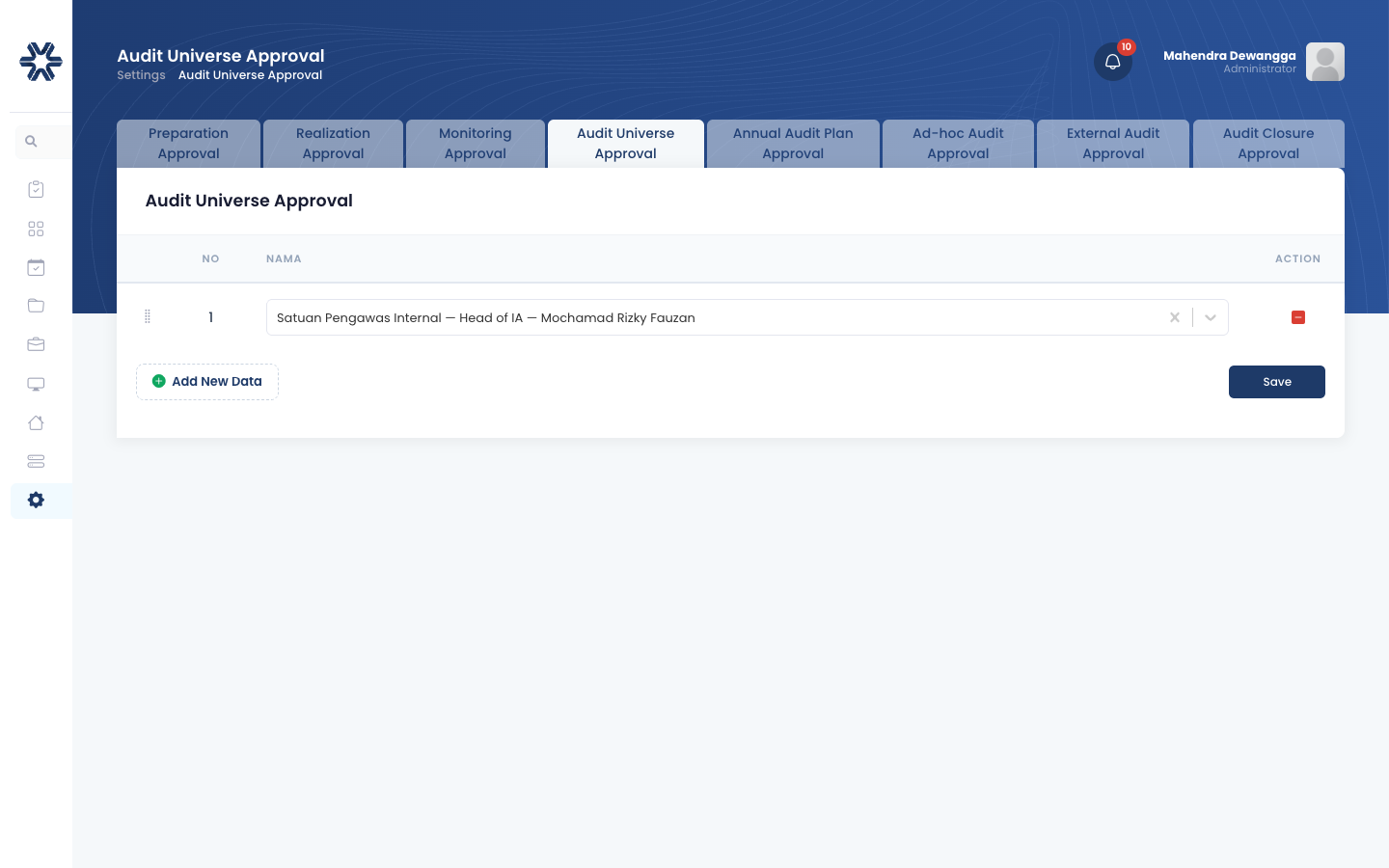1389x868 pixels.
Task: Switch to Monitoring Approval tab
Action: click(476, 144)
